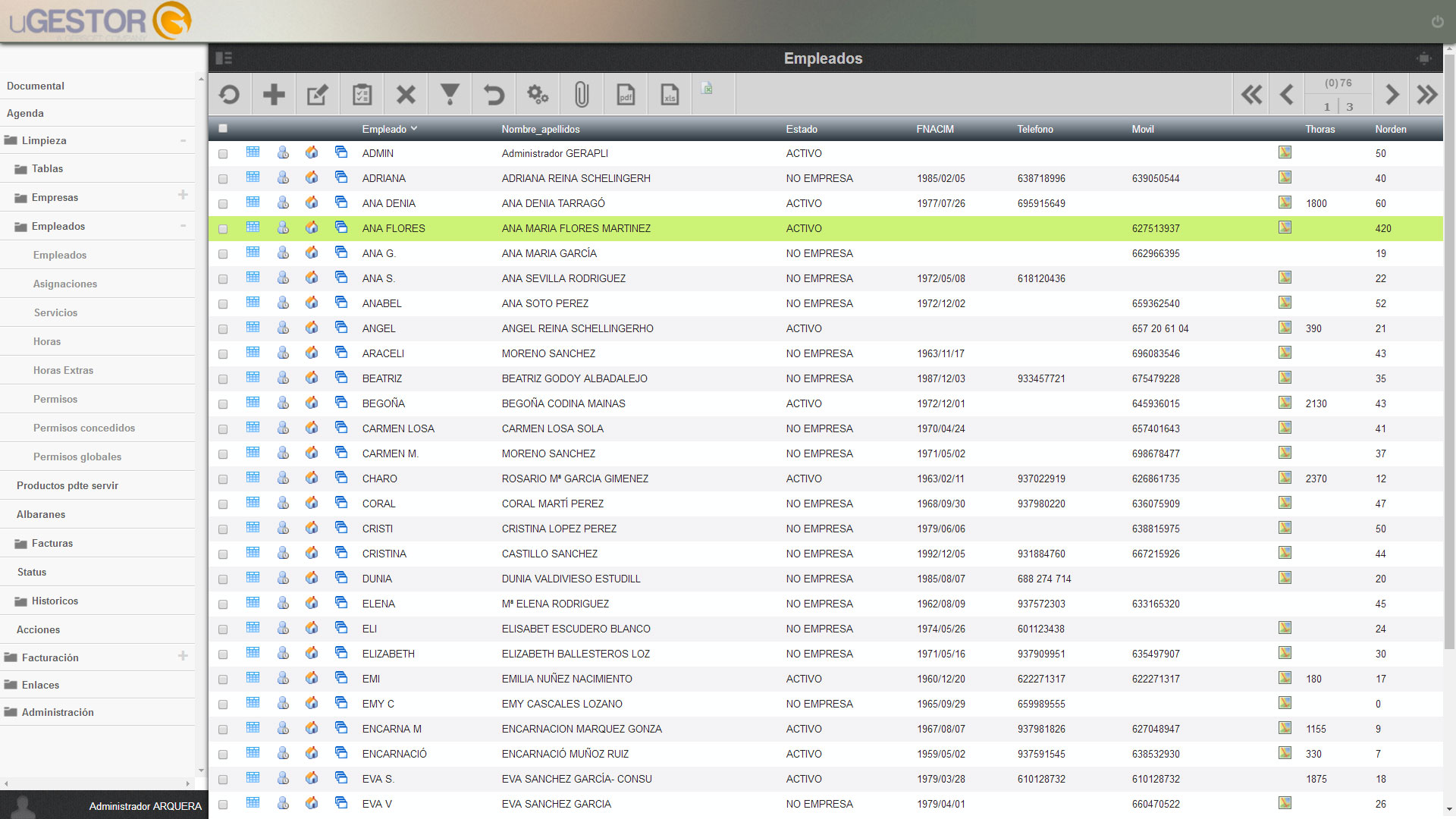Expand the Empresas folder plus
The height and width of the screenshot is (819, 1456).
183,195
